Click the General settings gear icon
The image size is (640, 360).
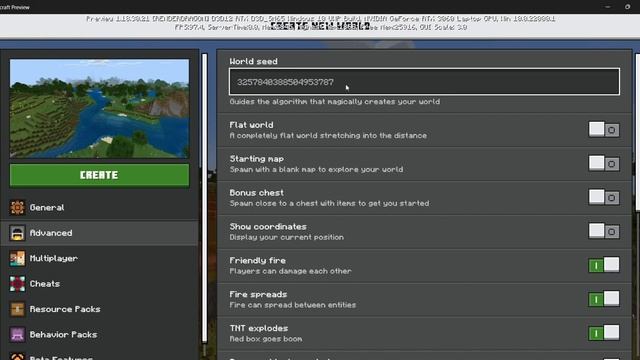[17, 207]
